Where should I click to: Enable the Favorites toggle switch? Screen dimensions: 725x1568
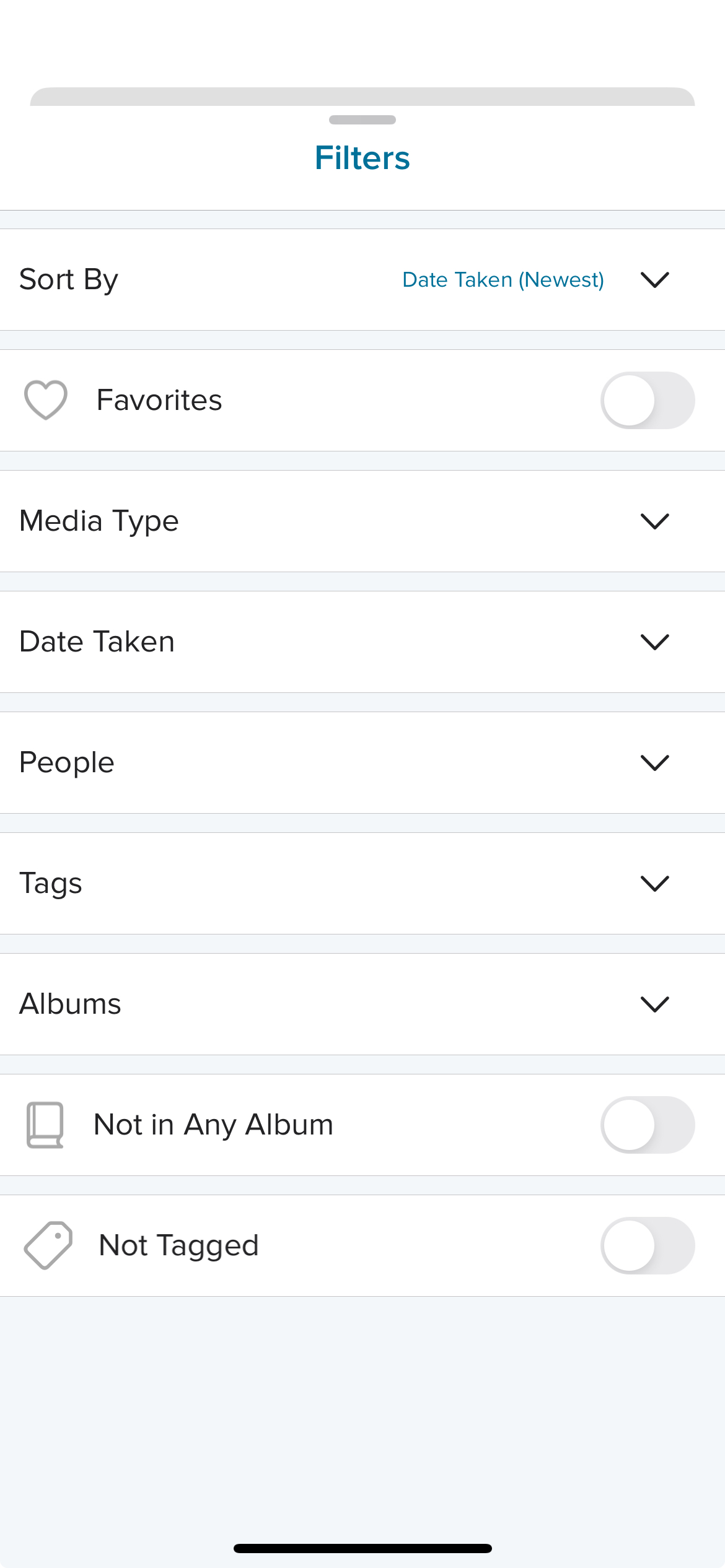[x=648, y=400]
